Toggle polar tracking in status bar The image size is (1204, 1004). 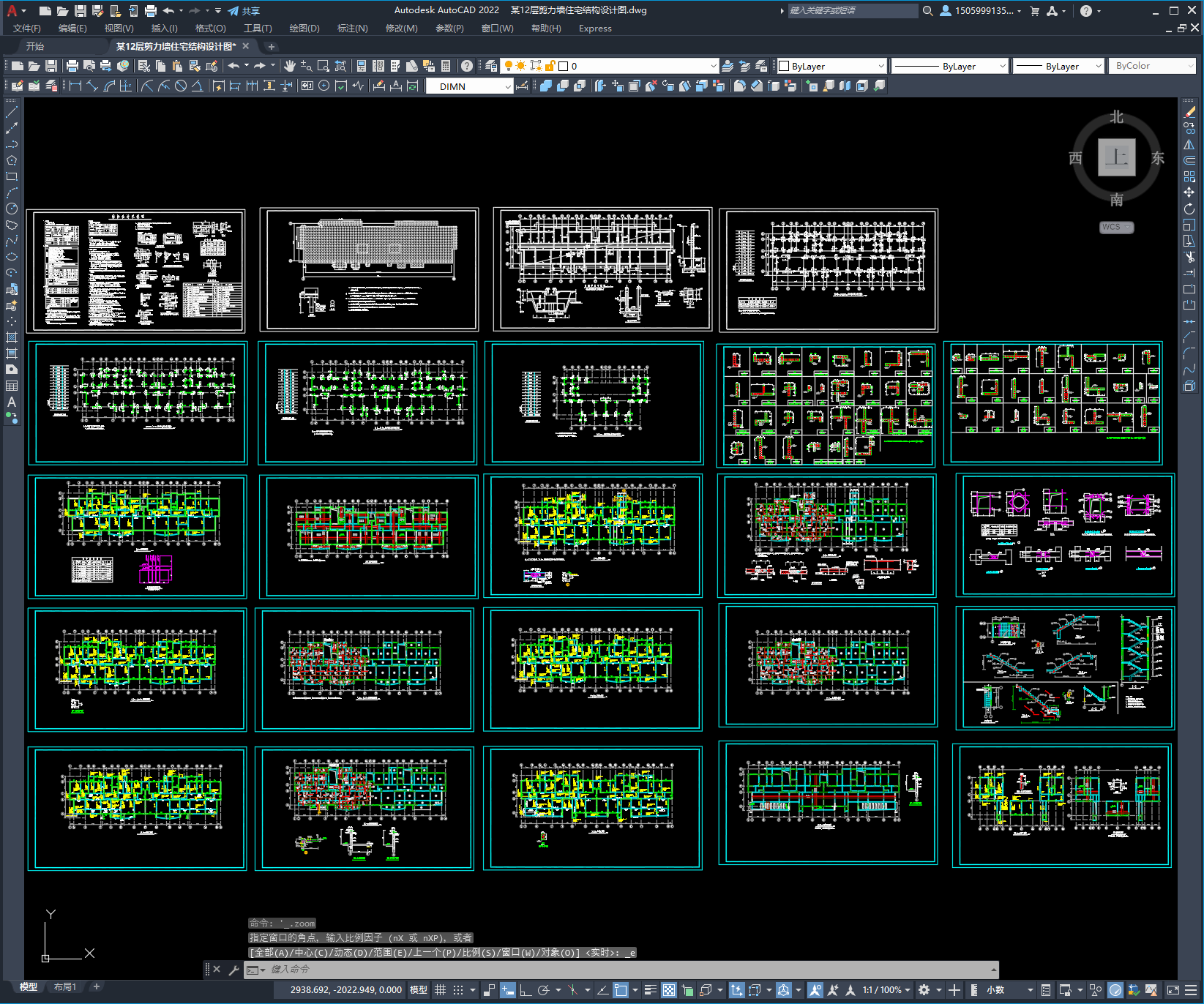coord(543,989)
